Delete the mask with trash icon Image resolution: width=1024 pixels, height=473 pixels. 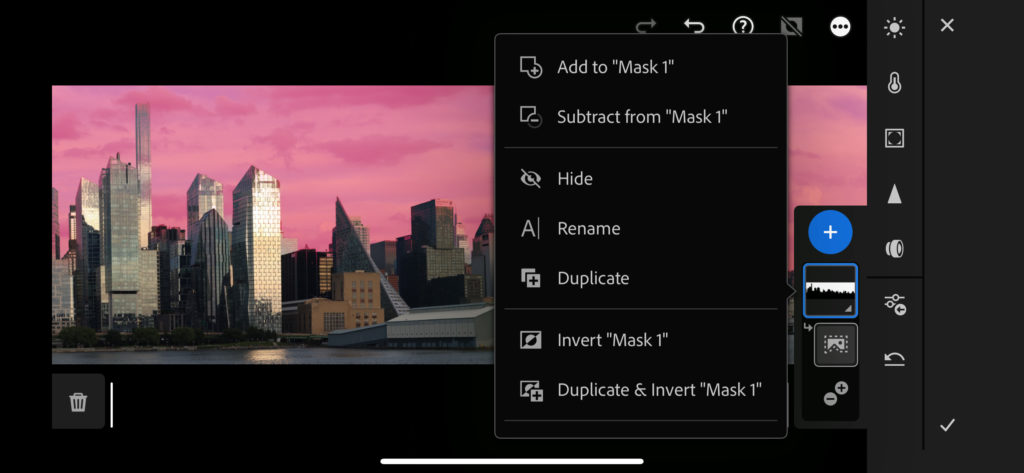78,402
